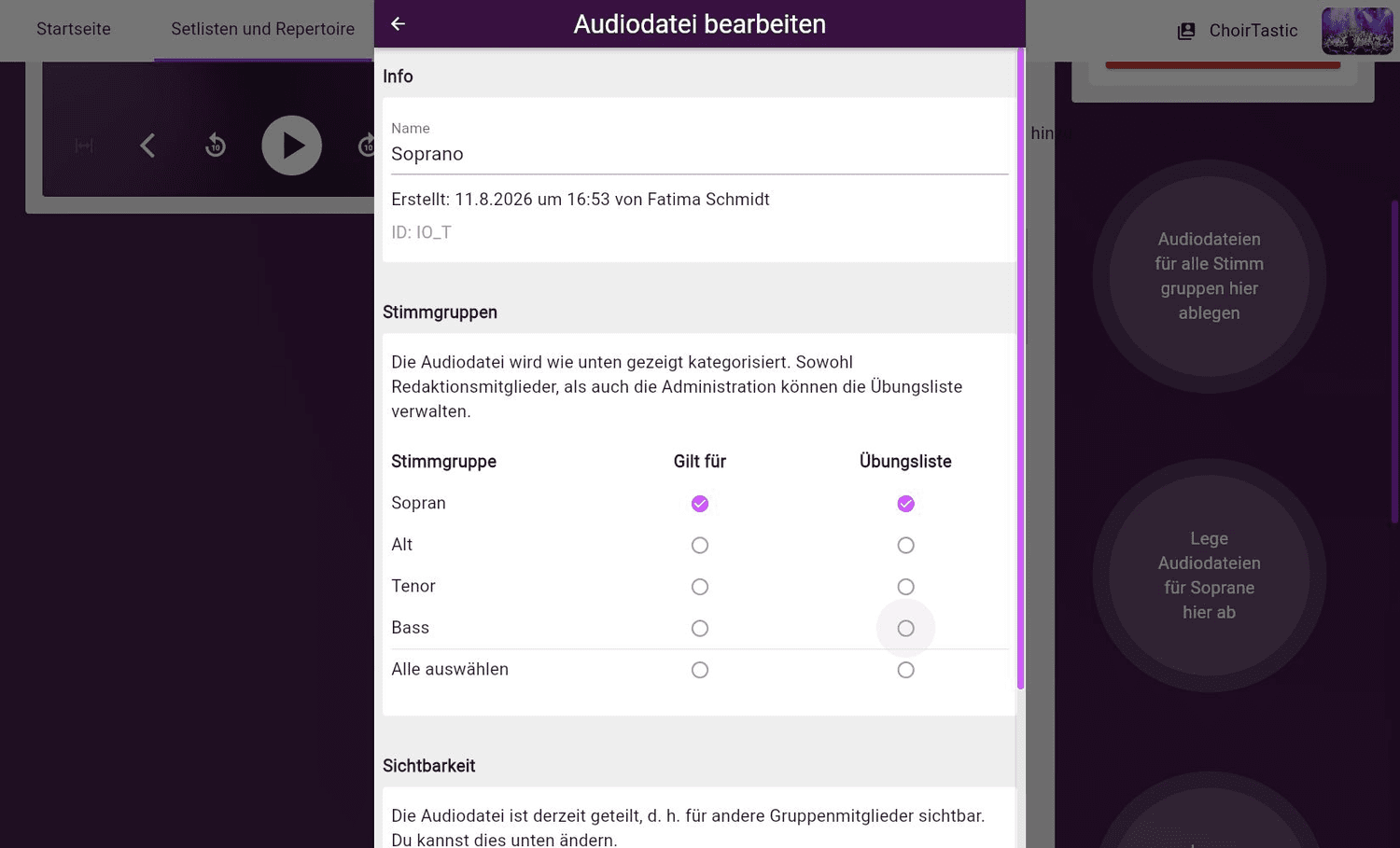Click the ChoirTastic label in header
The width and height of the screenshot is (1400, 848).
click(1253, 31)
